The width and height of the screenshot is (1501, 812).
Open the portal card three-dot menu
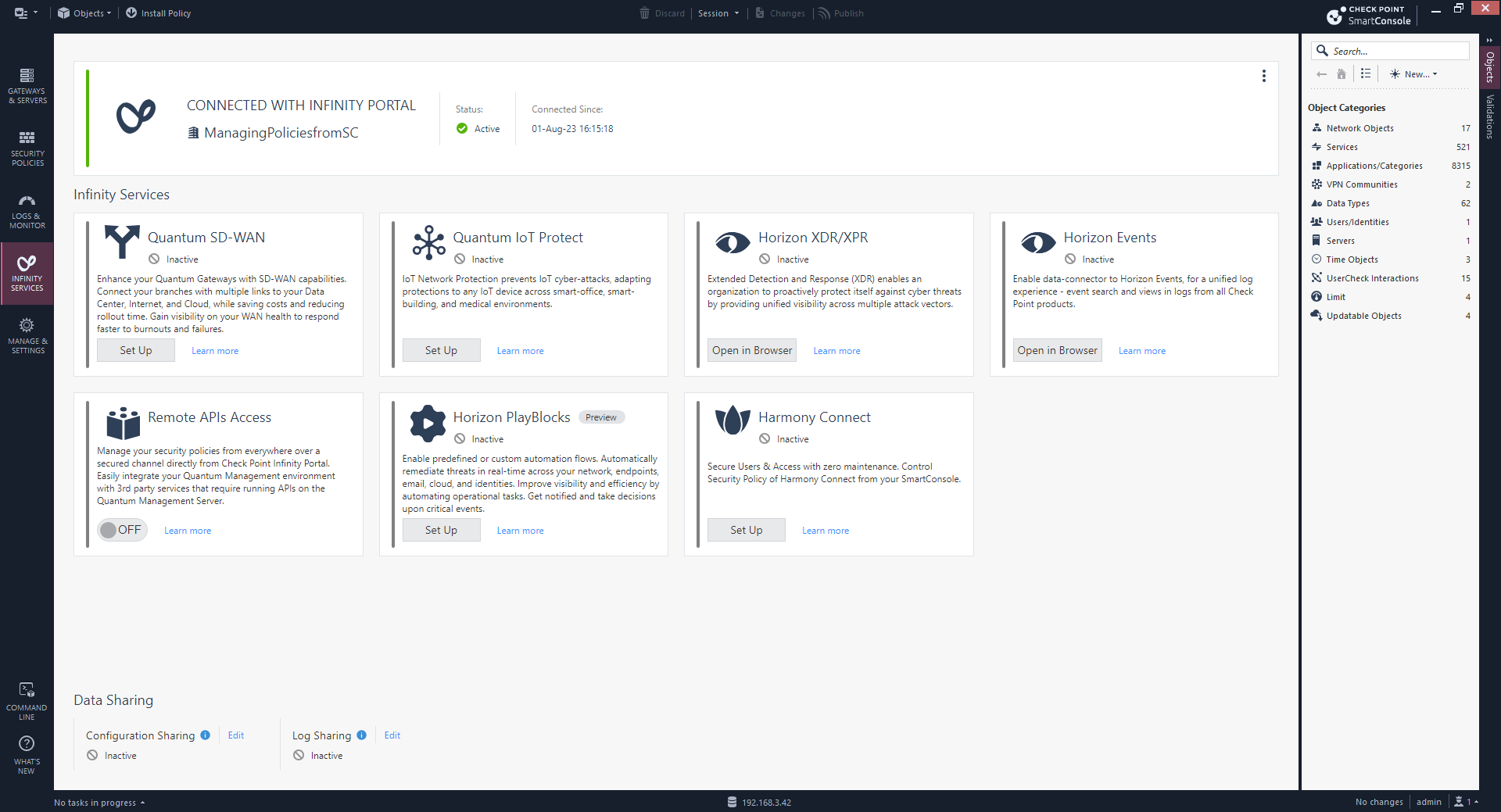coord(1263,76)
